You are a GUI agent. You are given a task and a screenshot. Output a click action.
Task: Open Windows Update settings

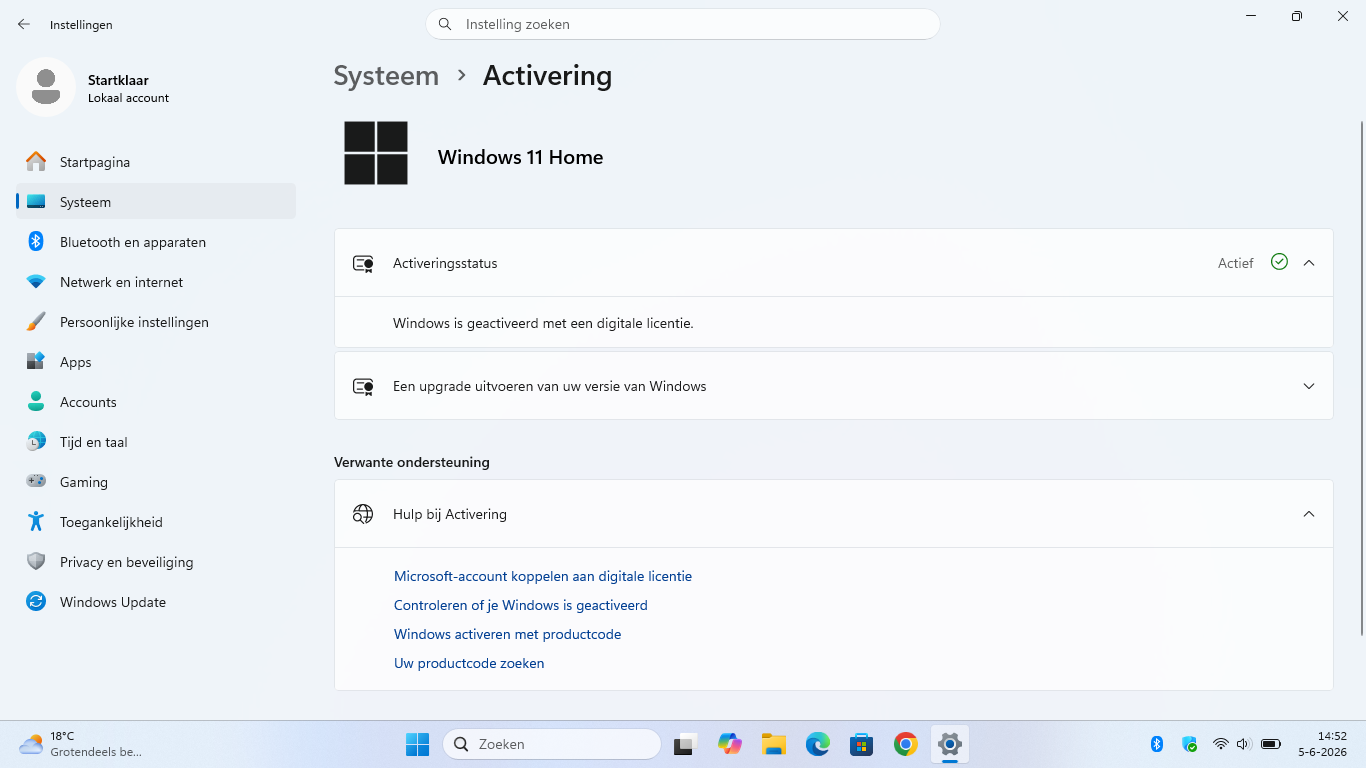(x=156, y=602)
